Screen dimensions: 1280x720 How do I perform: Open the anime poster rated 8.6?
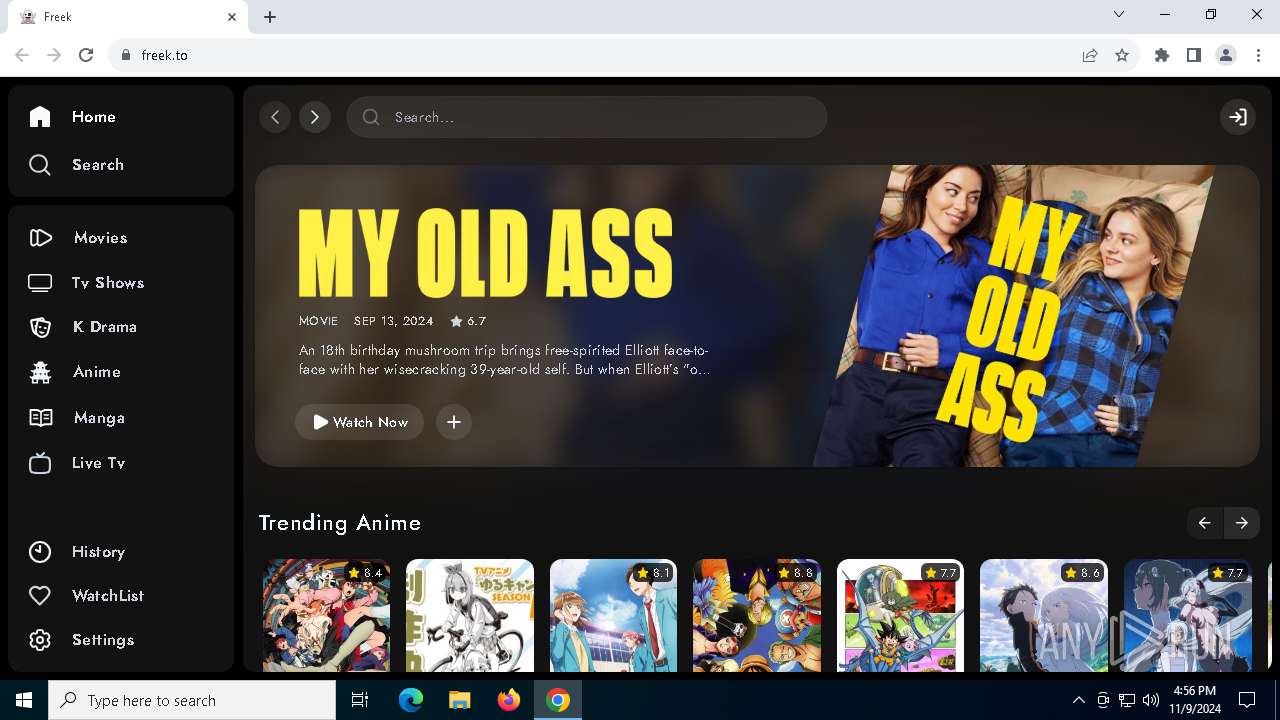(x=1044, y=615)
